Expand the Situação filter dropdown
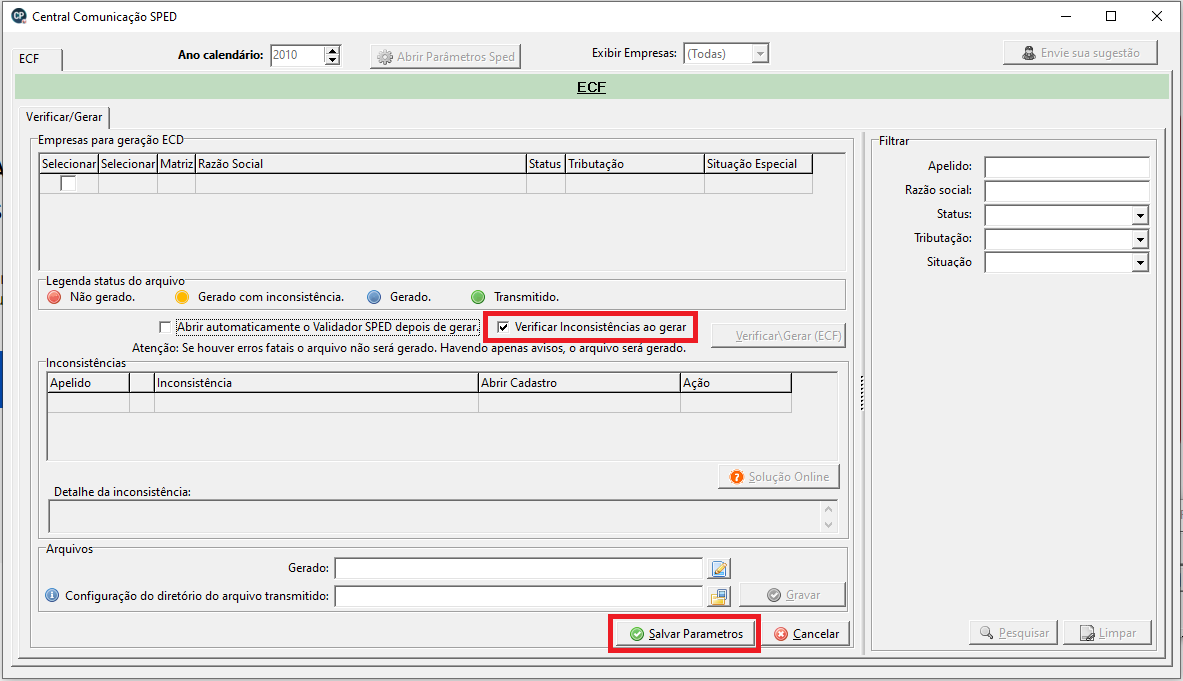The height and width of the screenshot is (681, 1183). (1140, 263)
